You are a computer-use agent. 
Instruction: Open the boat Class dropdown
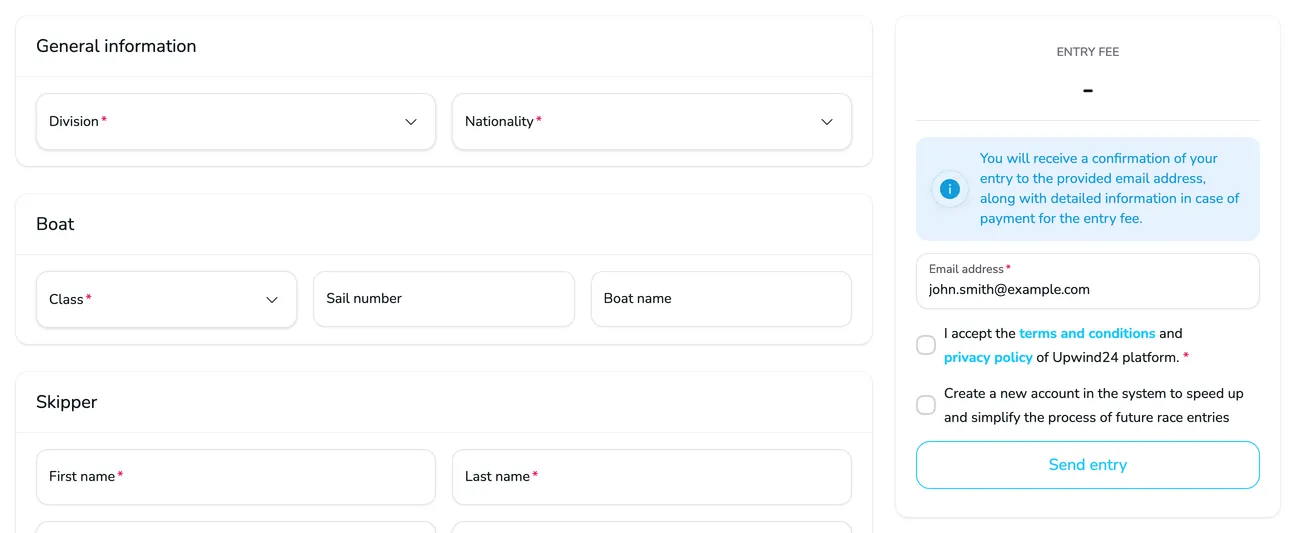[167, 299]
